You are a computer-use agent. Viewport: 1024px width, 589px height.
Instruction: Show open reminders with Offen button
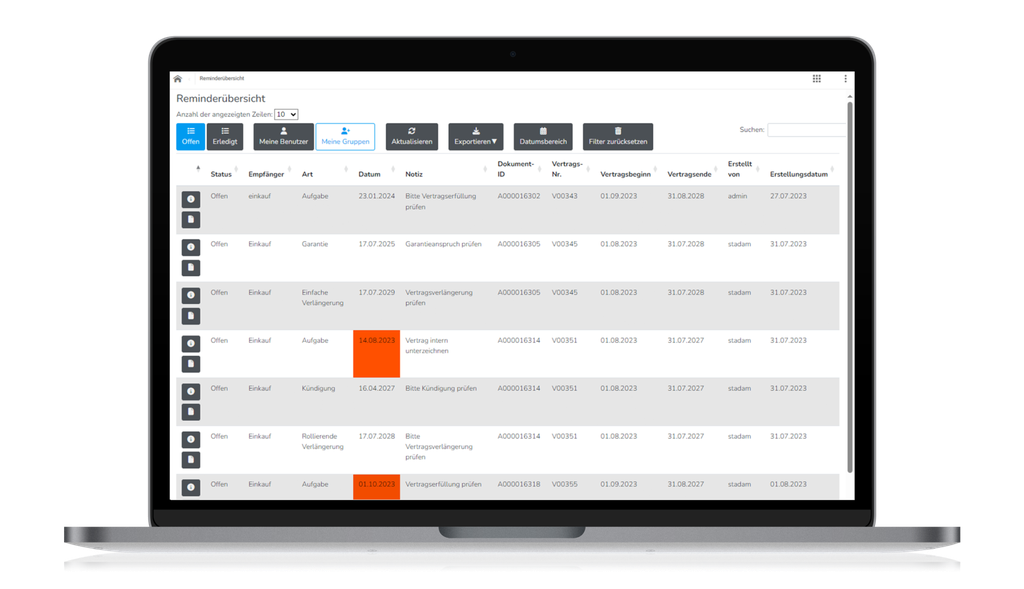[191, 136]
